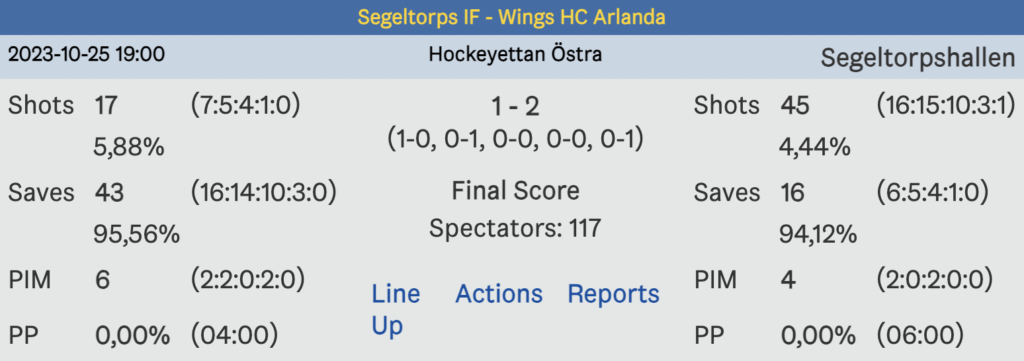The height and width of the screenshot is (361, 1024).
Task: Click home power play time (04:00)
Action: click(234, 336)
